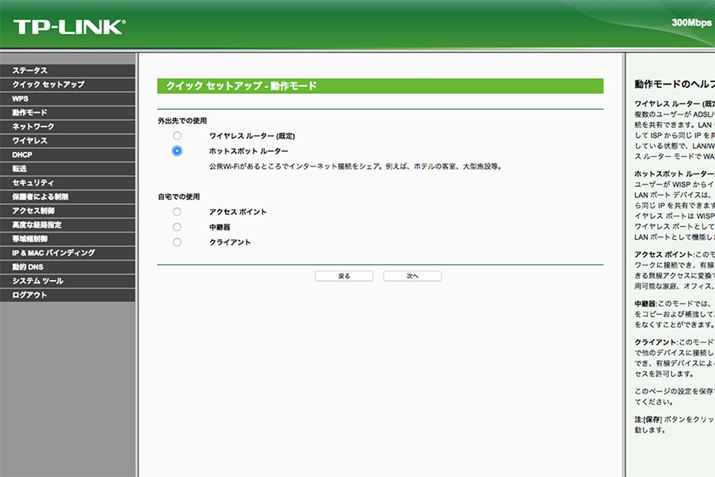Viewport: 715px width, 477px height.
Task: Open the WPS sidebar item
Action: [20, 99]
